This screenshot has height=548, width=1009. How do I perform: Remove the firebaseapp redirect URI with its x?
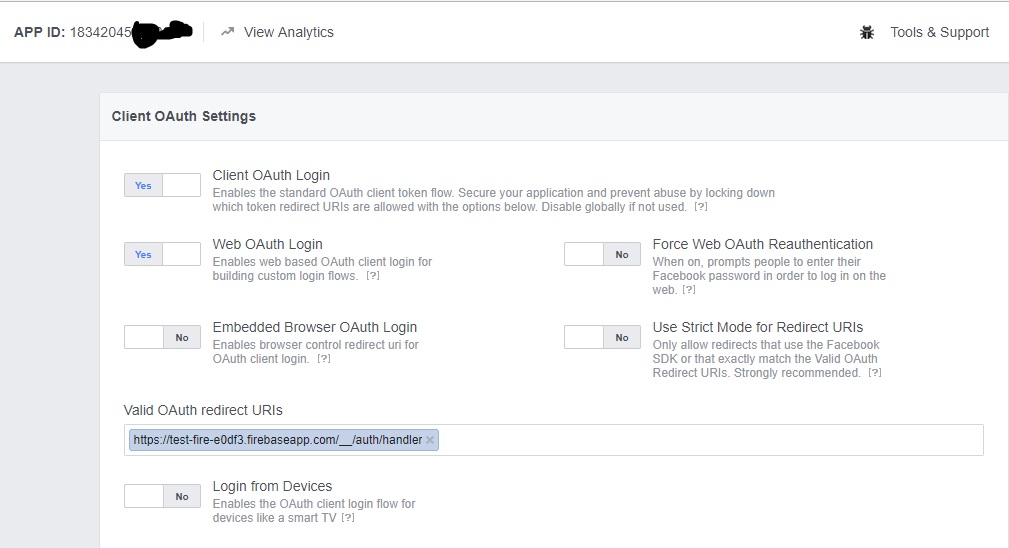click(x=430, y=440)
